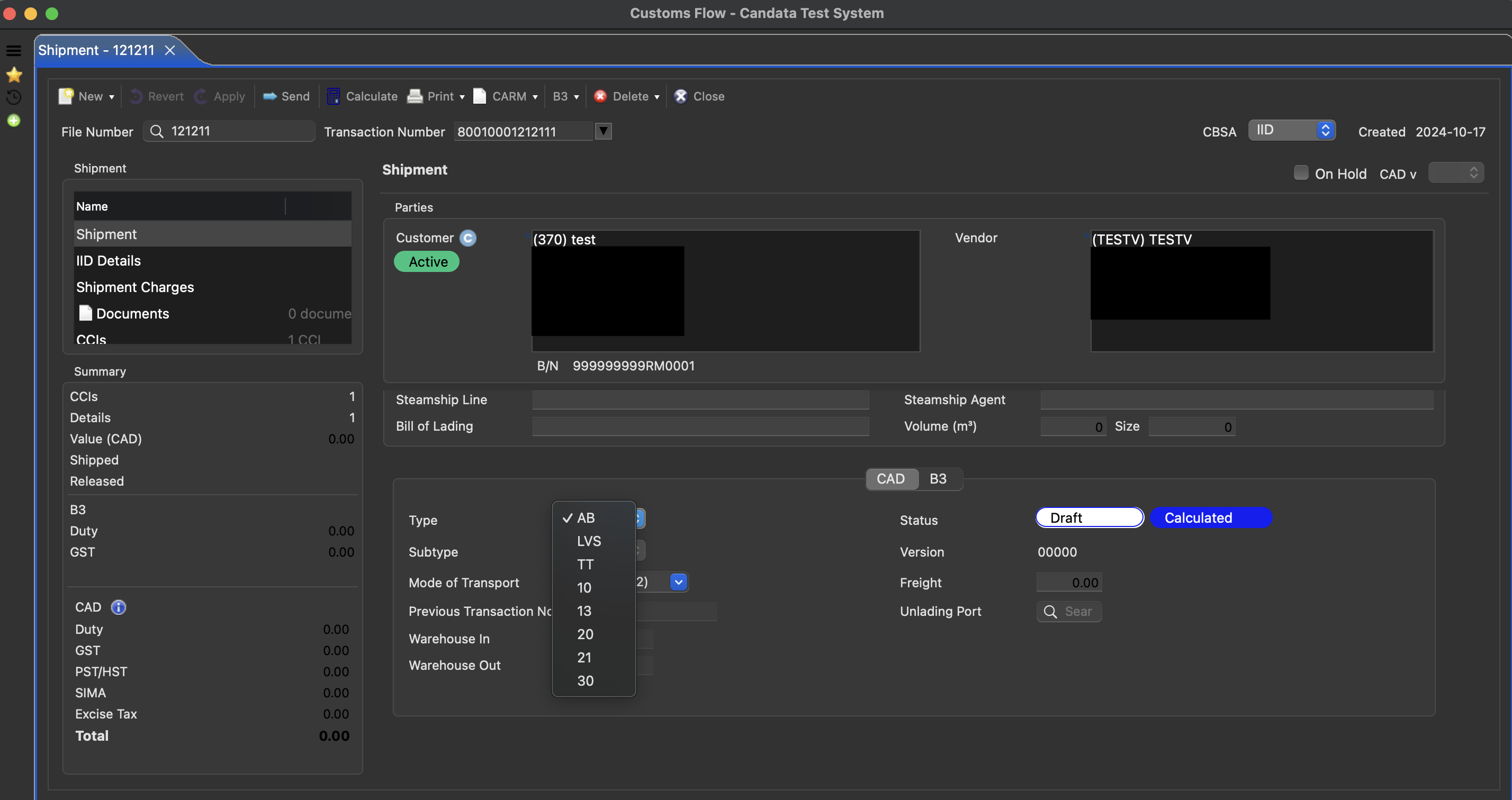Click the Close toolbar button

[x=699, y=96]
